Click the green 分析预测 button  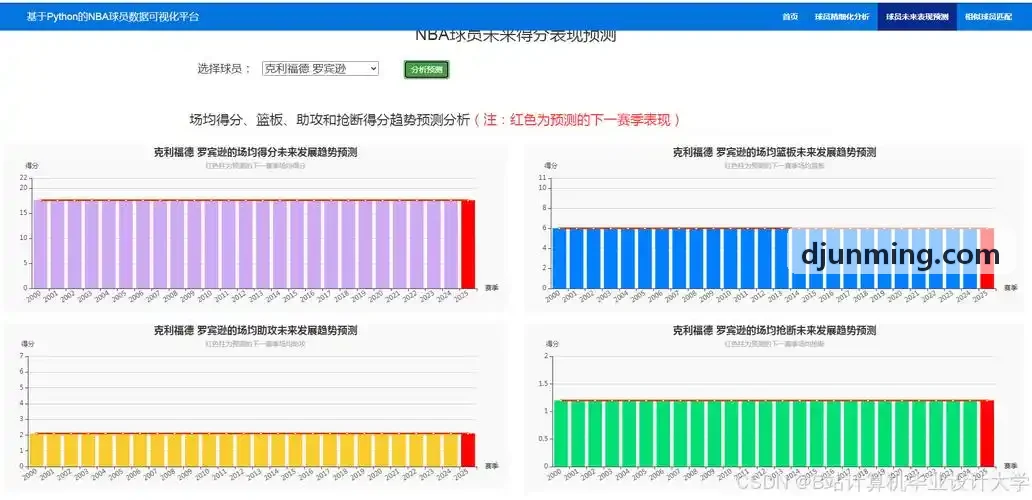click(x=426, y=69)
